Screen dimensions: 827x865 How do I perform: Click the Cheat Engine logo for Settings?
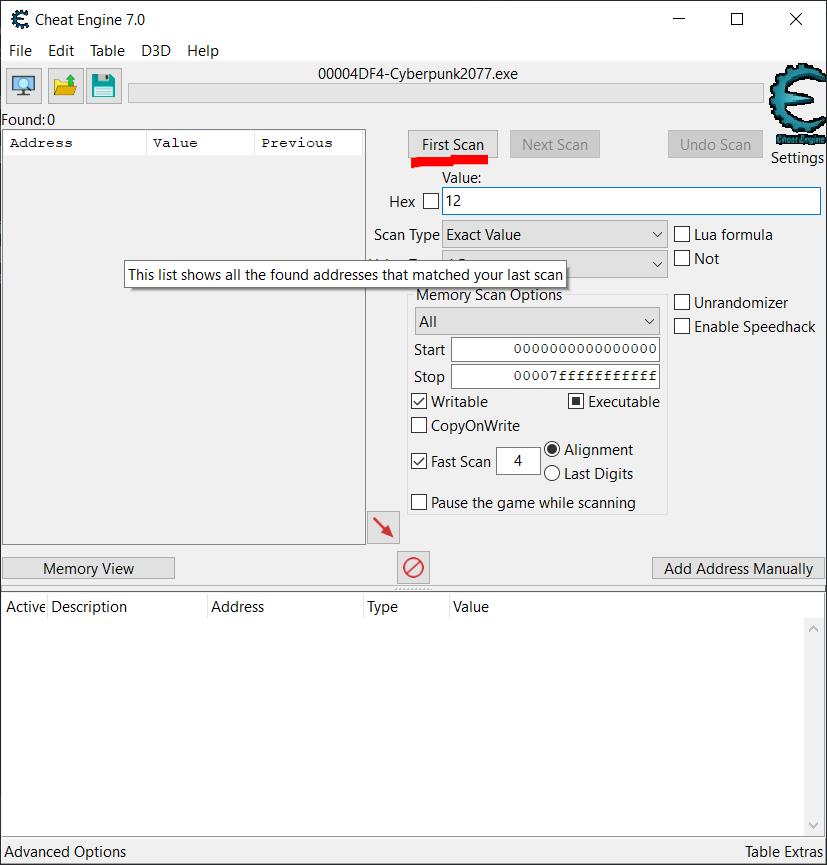pyautogui.click(x=797, y=105)
